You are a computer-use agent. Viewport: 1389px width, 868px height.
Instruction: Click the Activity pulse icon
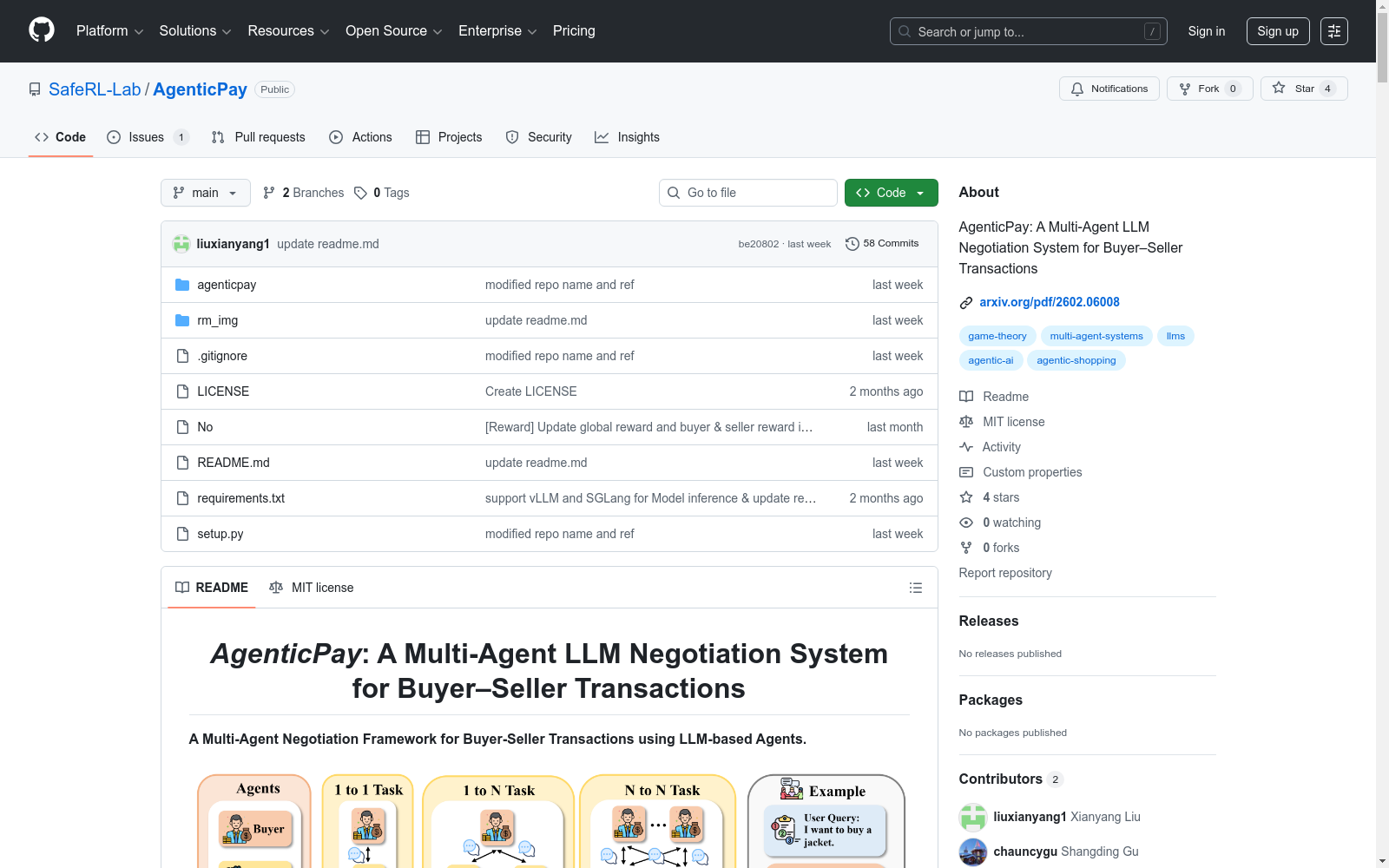pos(966,447)
